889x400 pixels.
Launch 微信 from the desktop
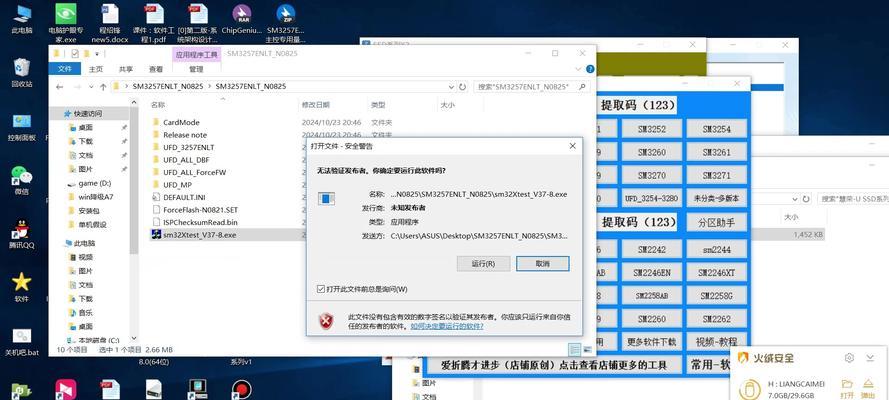22,180
